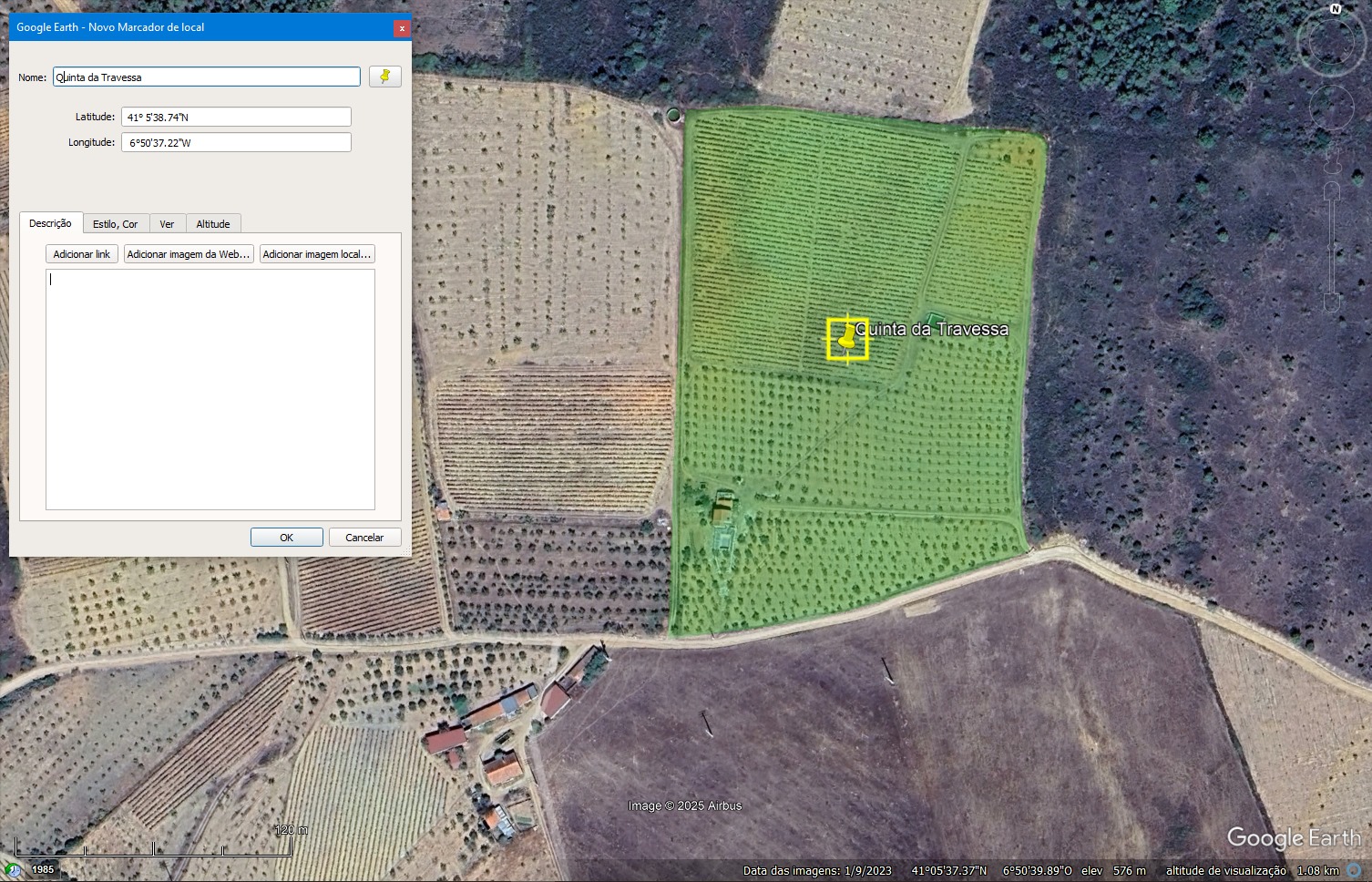This screenshot has width=1372, height=882.
Task: Click the zoom-out end of the zoom slider
Action: tap(1332, 303)
